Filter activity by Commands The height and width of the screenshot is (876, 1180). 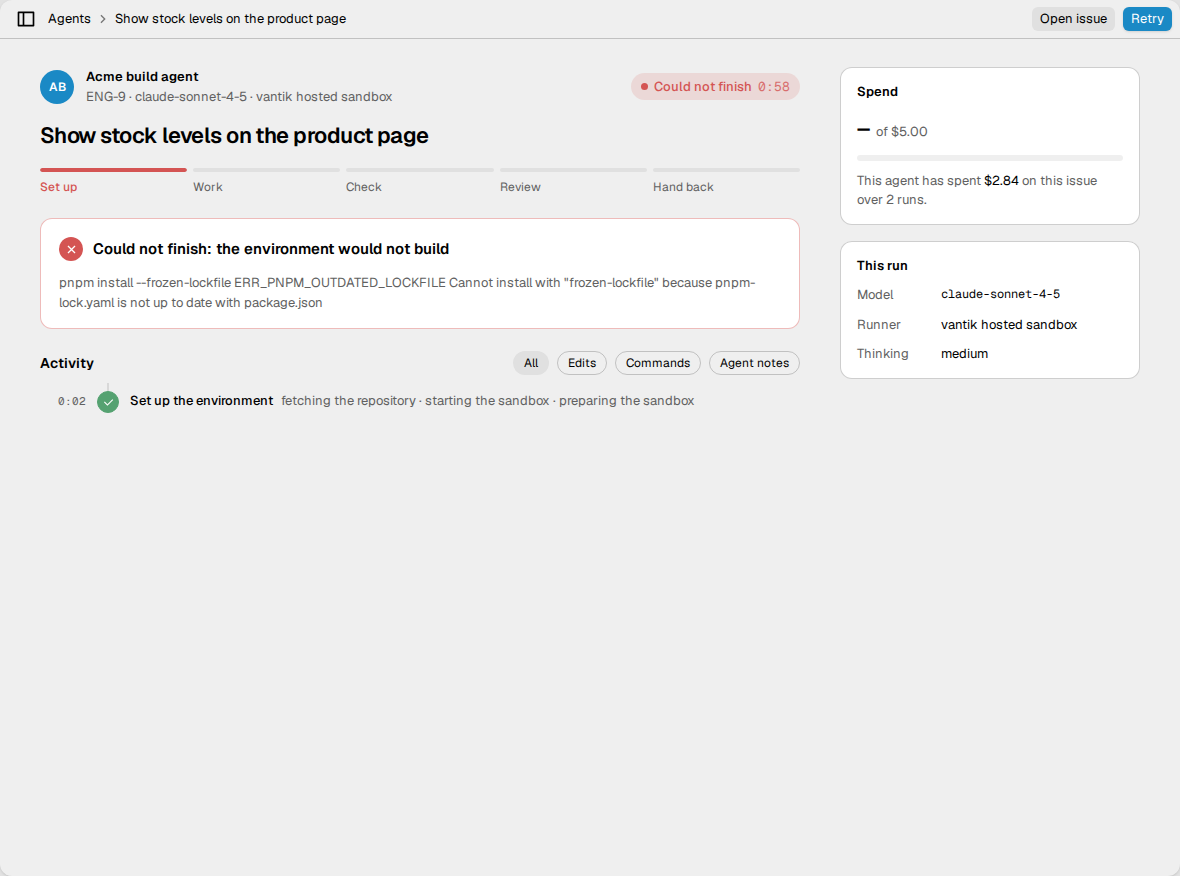pyautogui.click(x=658, y=363)
